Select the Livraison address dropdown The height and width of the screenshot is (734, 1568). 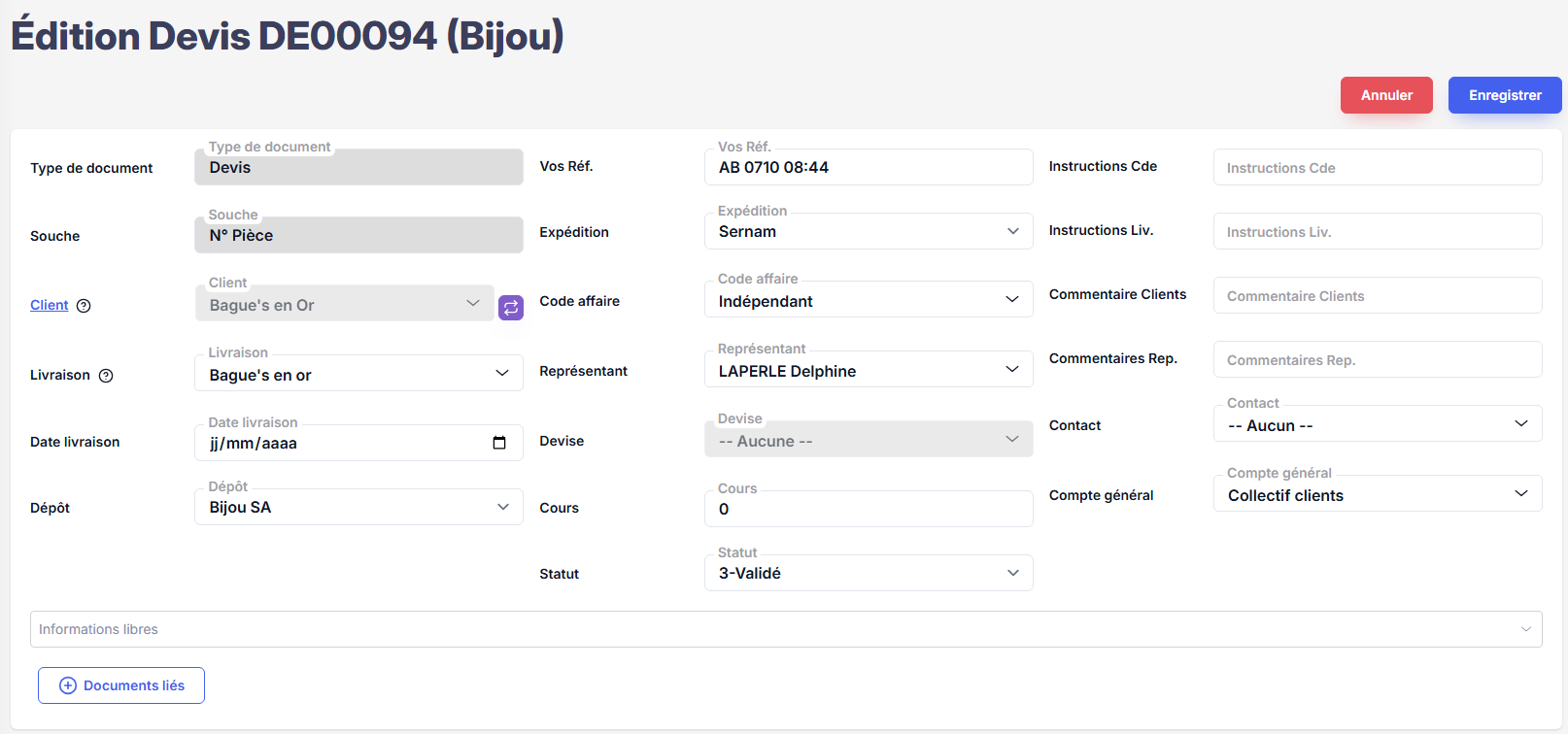point(358,375)
